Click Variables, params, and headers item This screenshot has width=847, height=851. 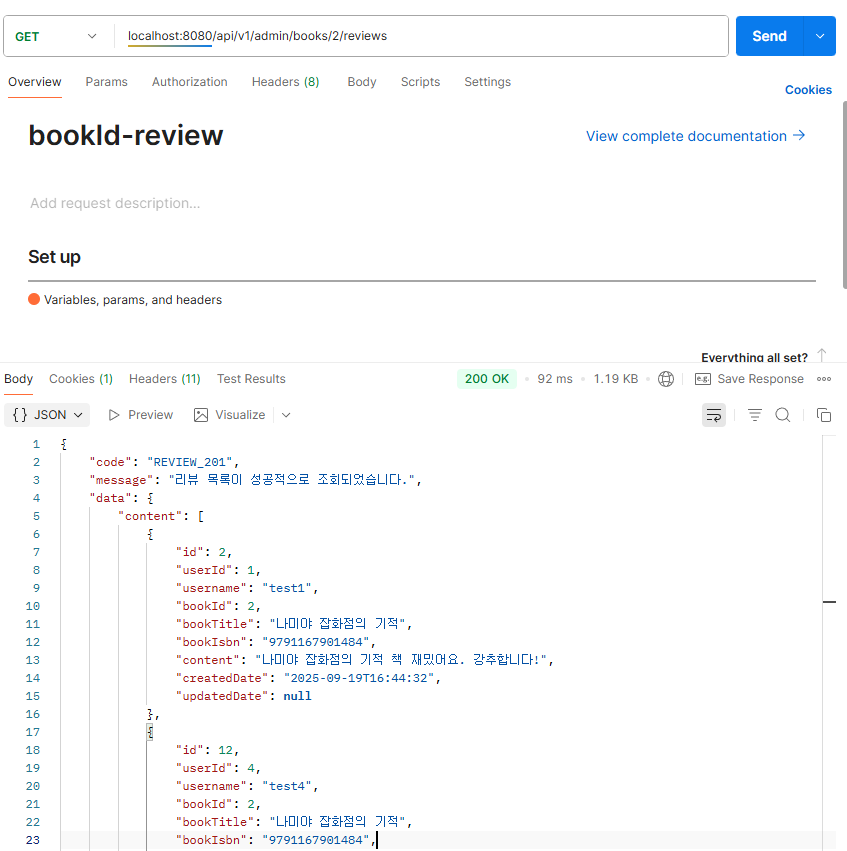(125, 300)
